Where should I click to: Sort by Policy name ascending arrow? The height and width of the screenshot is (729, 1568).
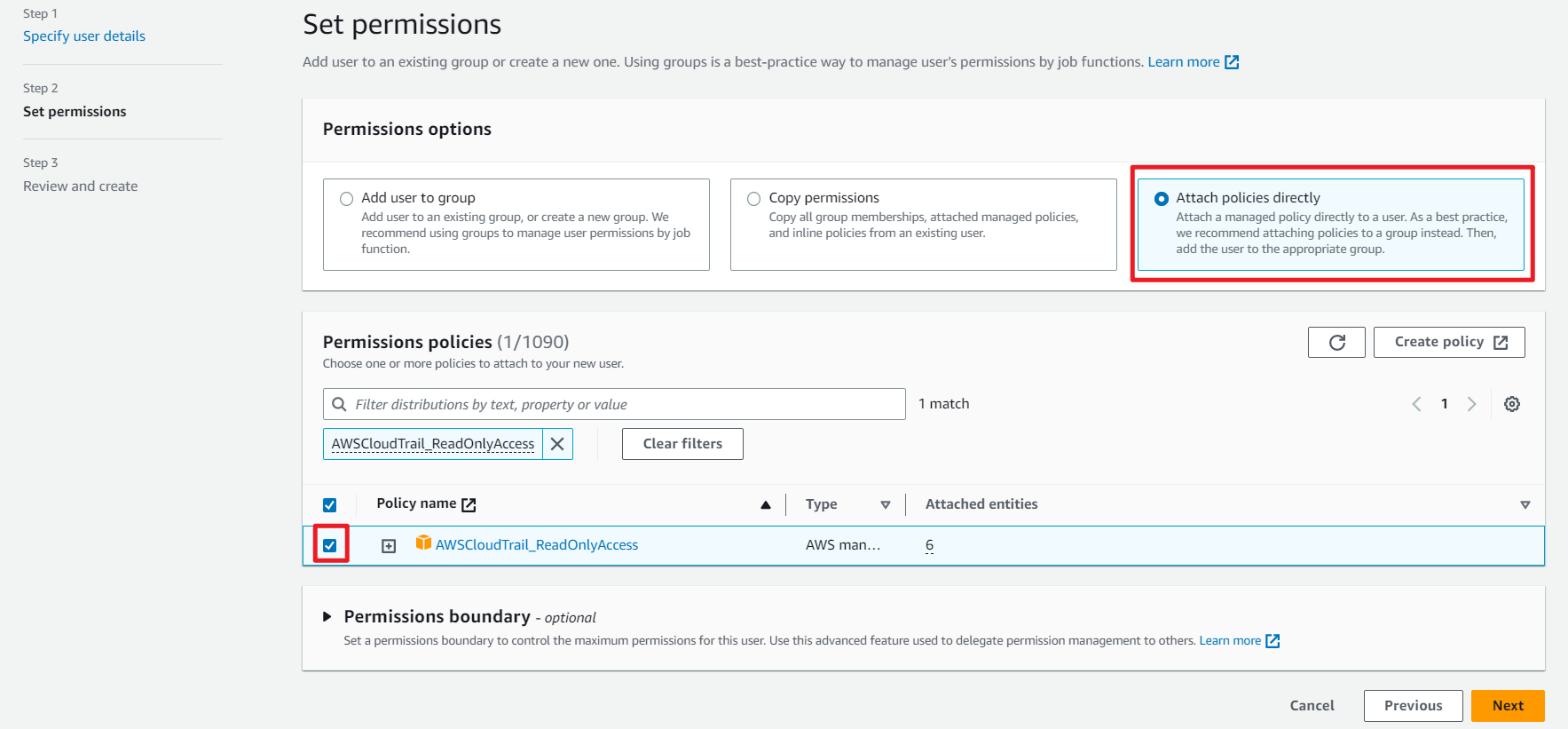point(765,504)
